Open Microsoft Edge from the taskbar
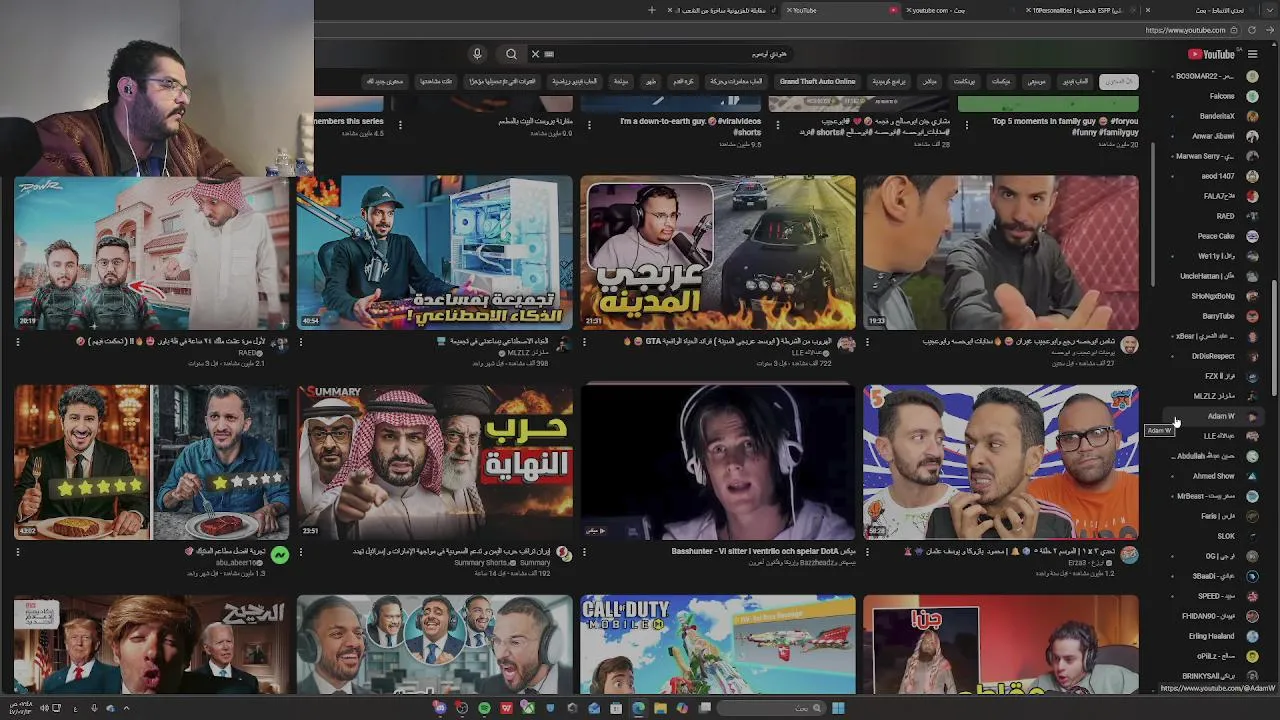The height and width of the screenshot is (720, 1280). coord(638,708)
